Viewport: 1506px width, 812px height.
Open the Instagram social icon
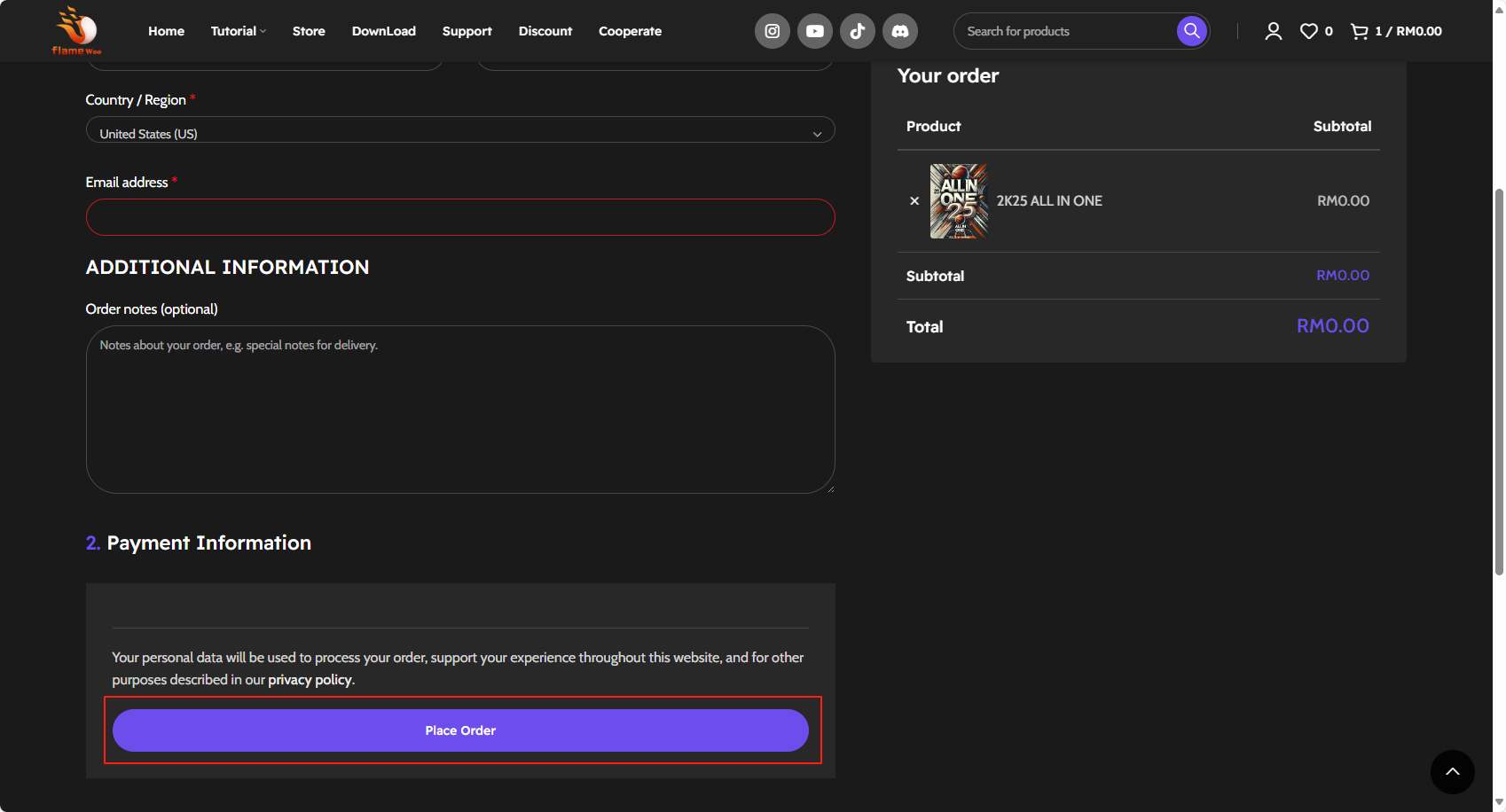coord(772,31)
